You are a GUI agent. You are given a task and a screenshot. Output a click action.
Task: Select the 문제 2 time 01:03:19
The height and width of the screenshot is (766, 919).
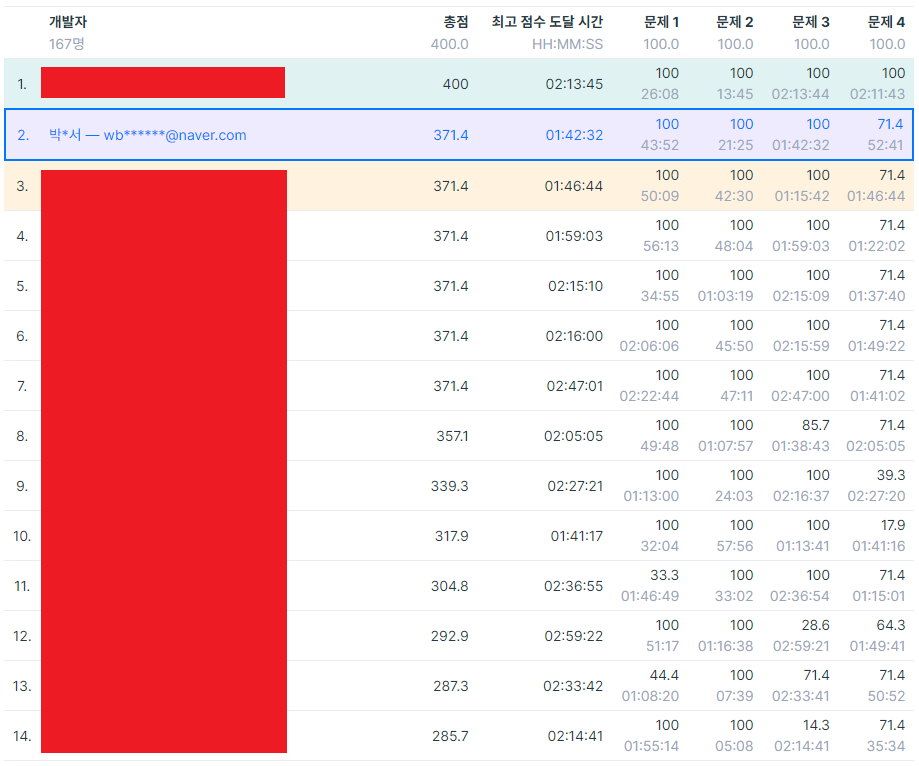726,296
